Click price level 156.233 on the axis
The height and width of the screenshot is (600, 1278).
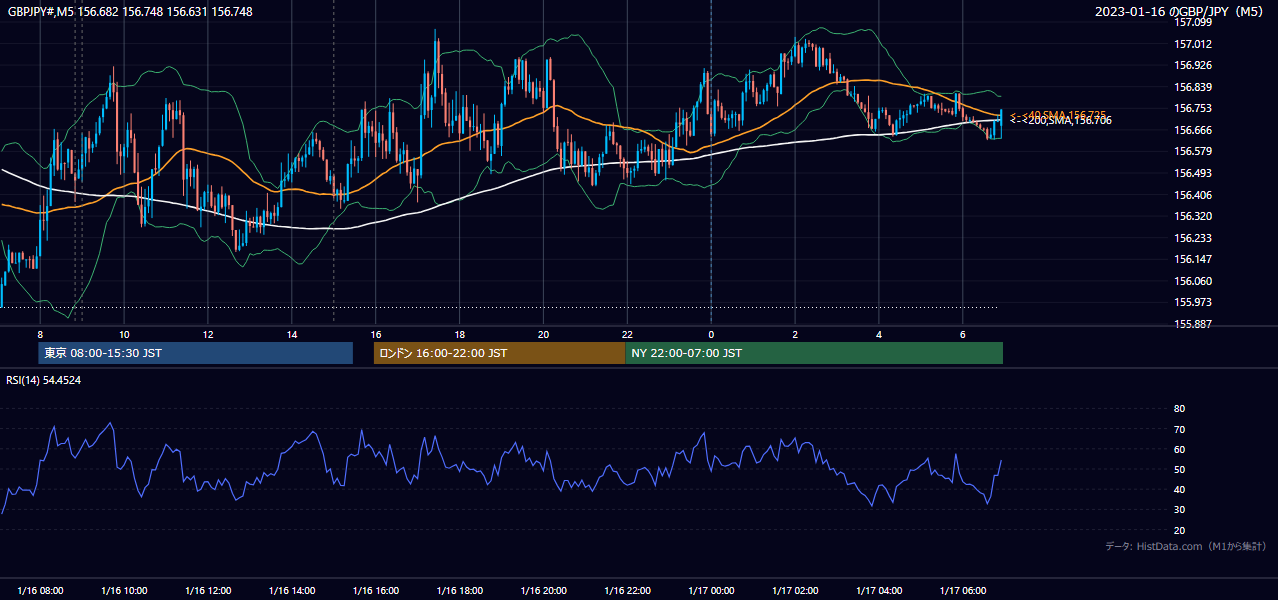pyautogui.click(x=1193, y=238)
